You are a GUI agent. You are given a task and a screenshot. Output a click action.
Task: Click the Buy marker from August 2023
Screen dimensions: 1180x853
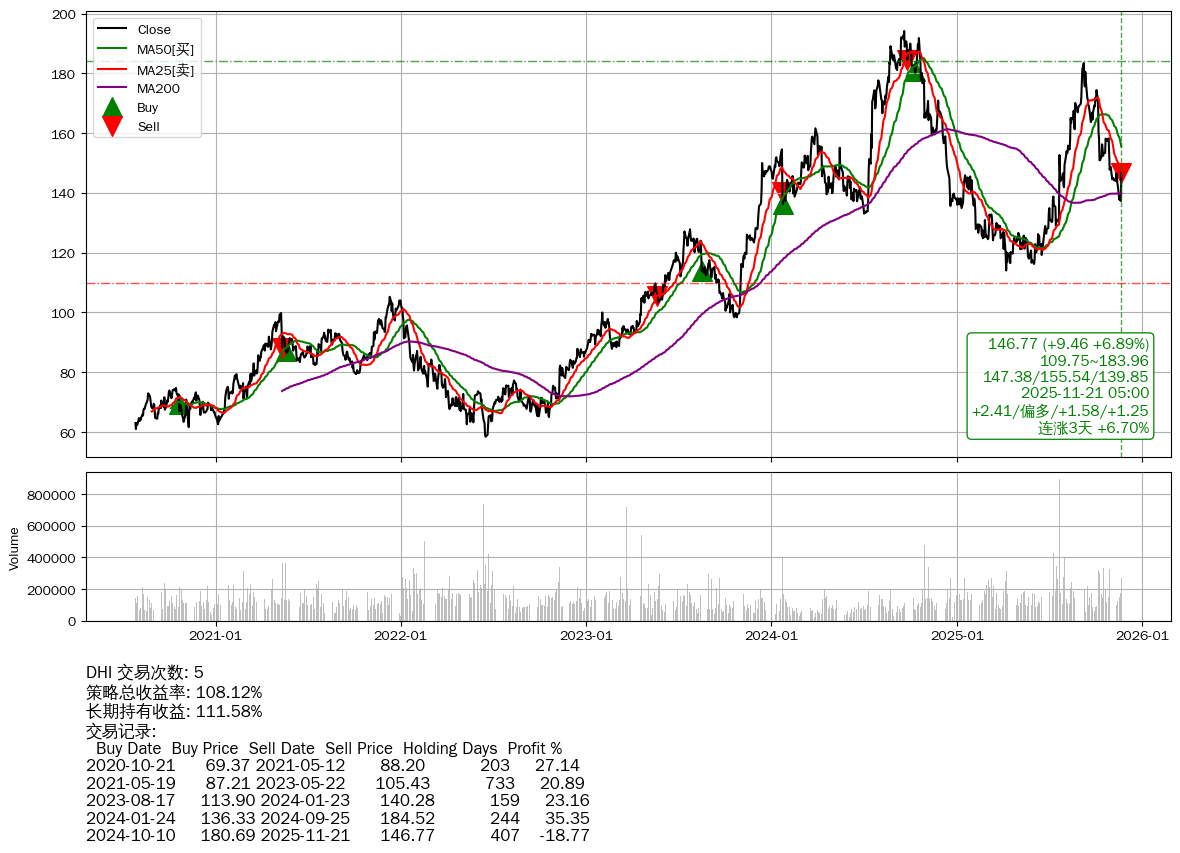point(703,270)
